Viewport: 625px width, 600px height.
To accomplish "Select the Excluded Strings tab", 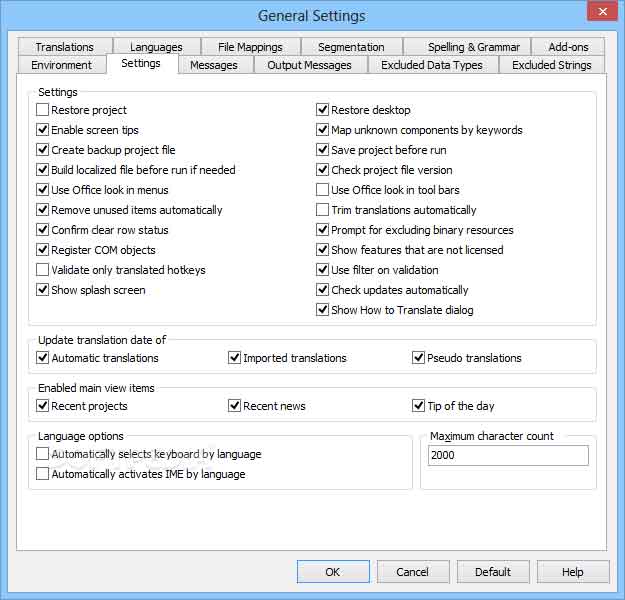I will click(551, 65).
